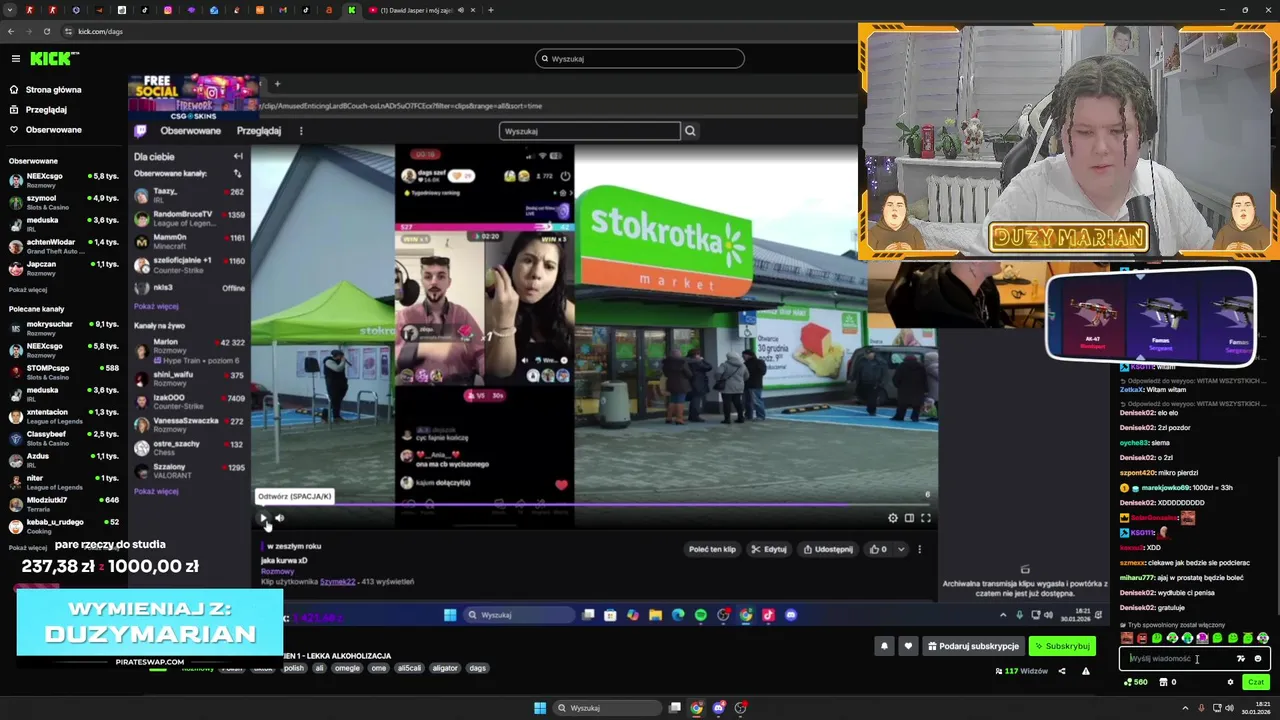The height and width of the screenshot is (720, 1280).
Task: Mute the Twitch clip volume
Action: click(x=280, y=518)
